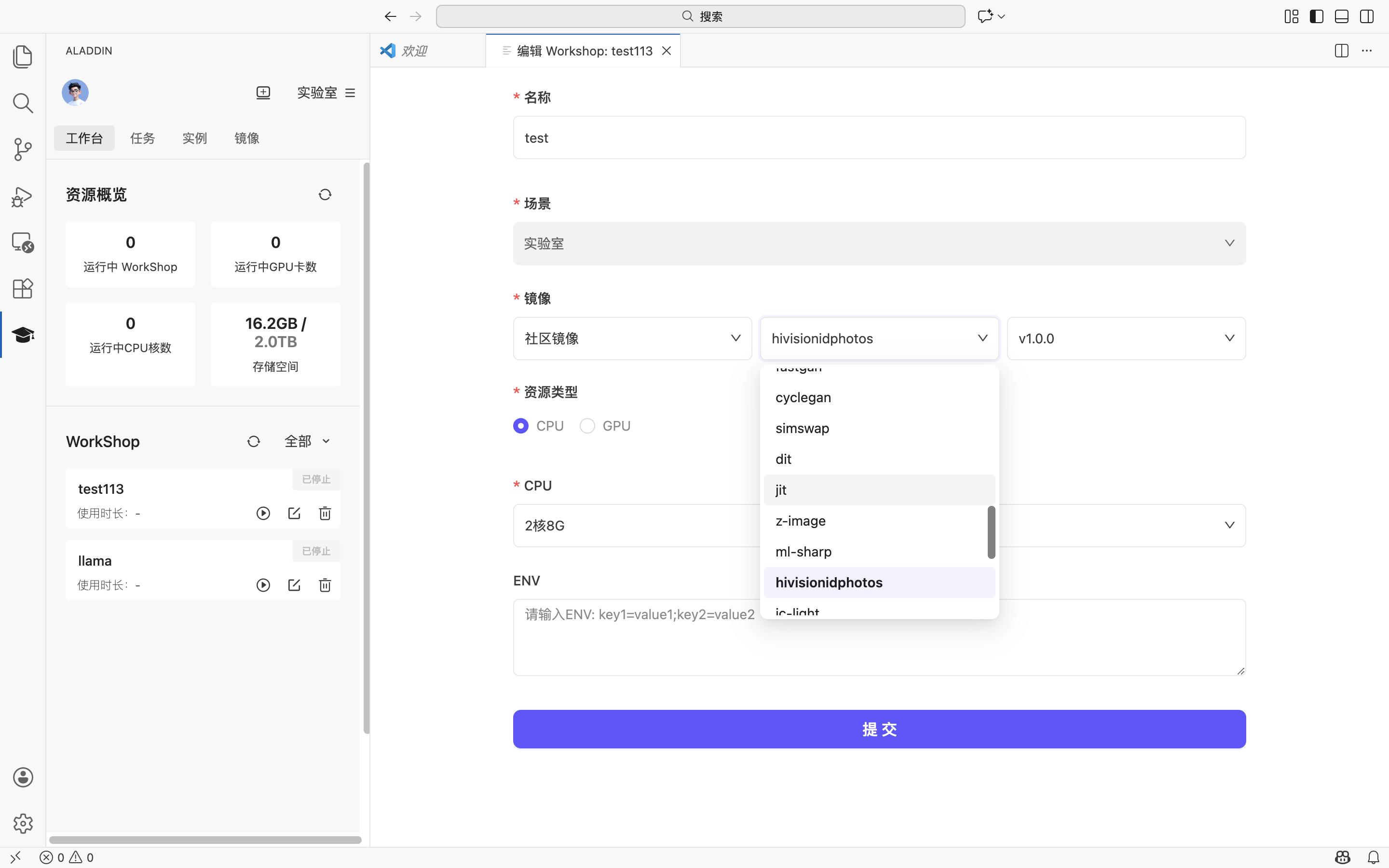Choose z-image from the image list

[801, 521]
